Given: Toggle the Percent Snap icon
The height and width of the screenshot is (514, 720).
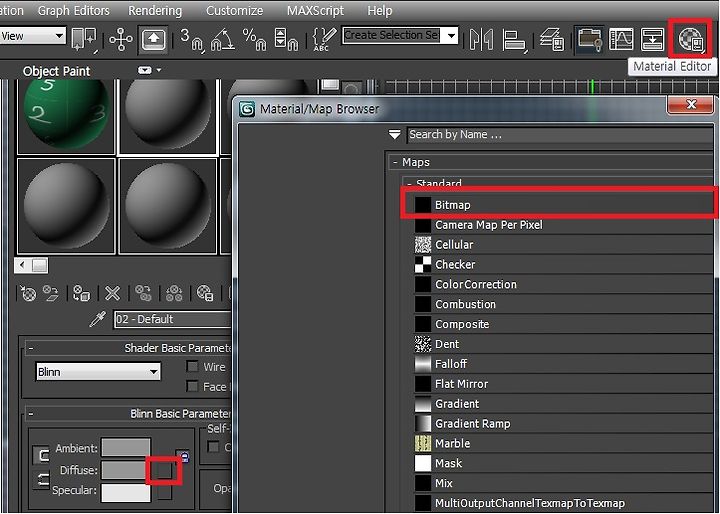Looking at the screenshot, I should [254, 39].
